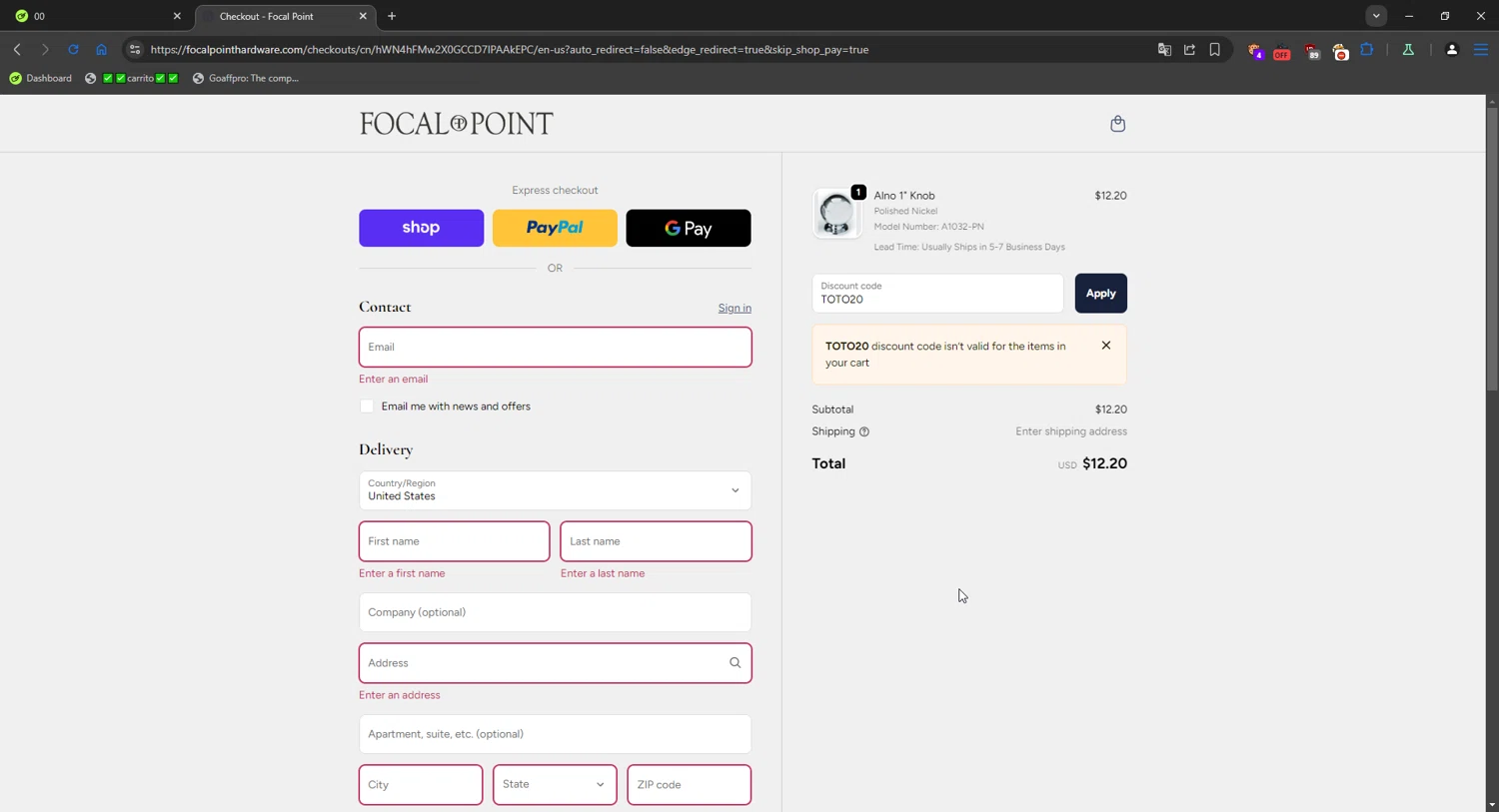Open the extension showing the OFF badge
This screenshot has height=812, width=1499.
click(1282, 51)
